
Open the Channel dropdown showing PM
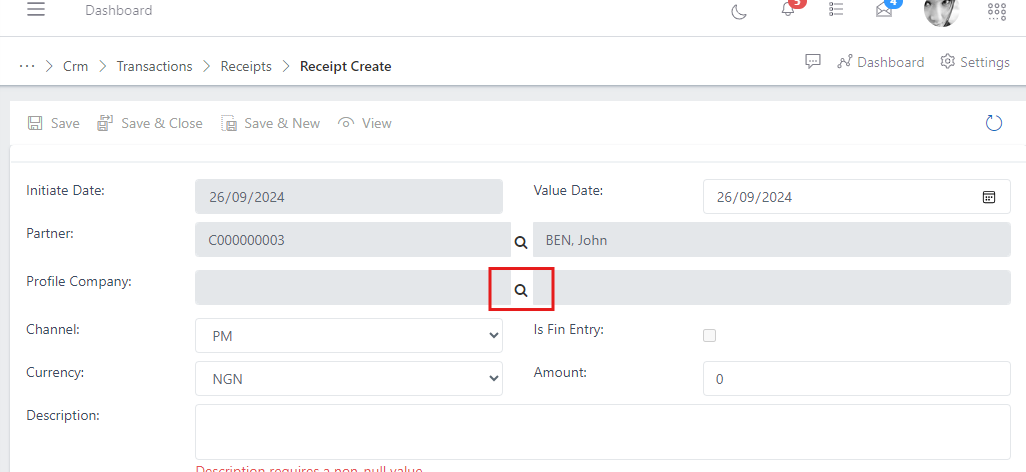click(349, 336)
